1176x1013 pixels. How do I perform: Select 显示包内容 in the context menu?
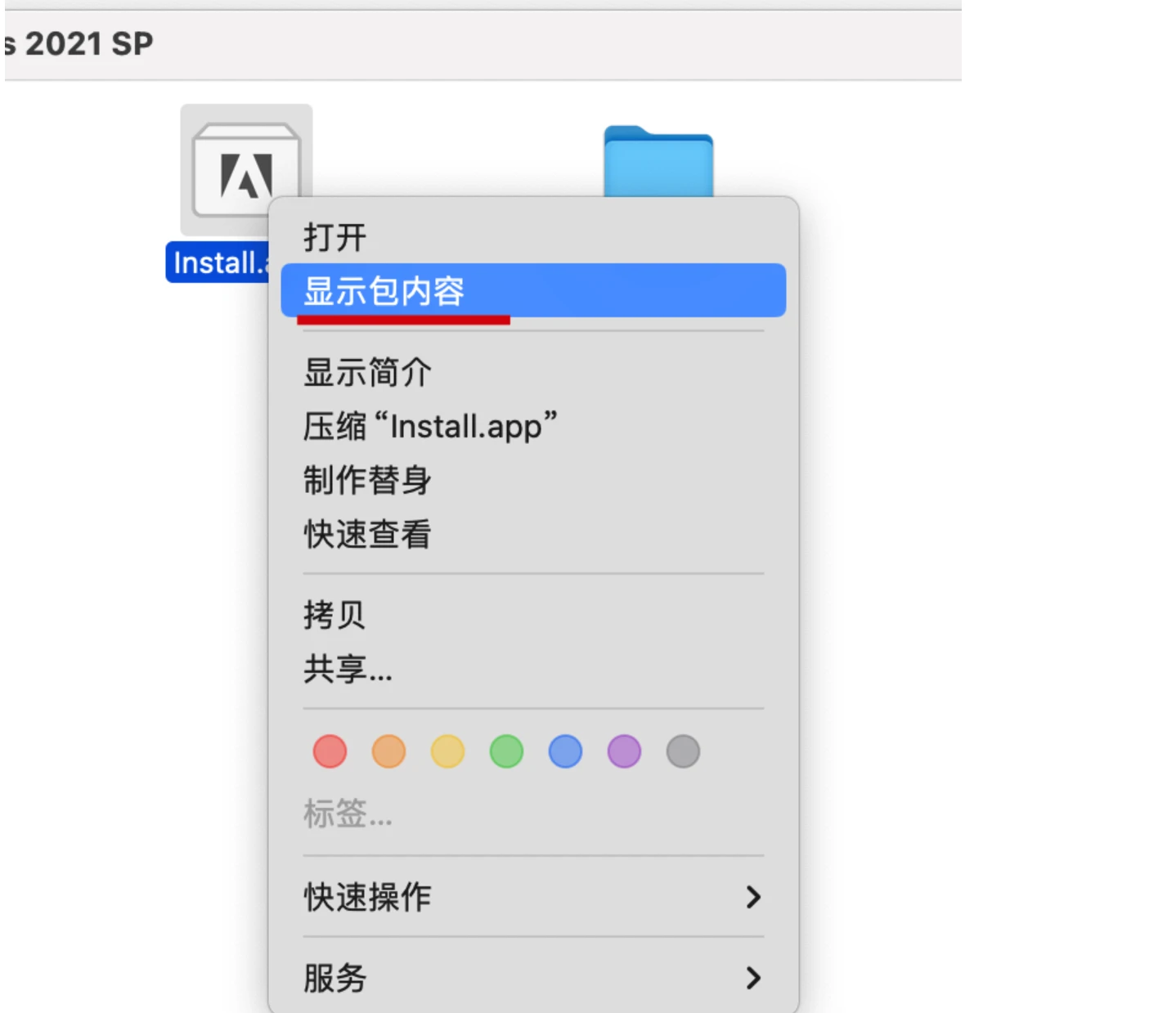click(x=533, y=290)
